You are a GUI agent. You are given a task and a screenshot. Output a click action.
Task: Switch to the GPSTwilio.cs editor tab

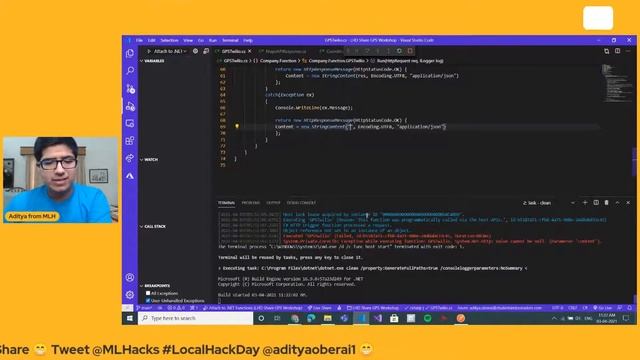tap(233, 51)
